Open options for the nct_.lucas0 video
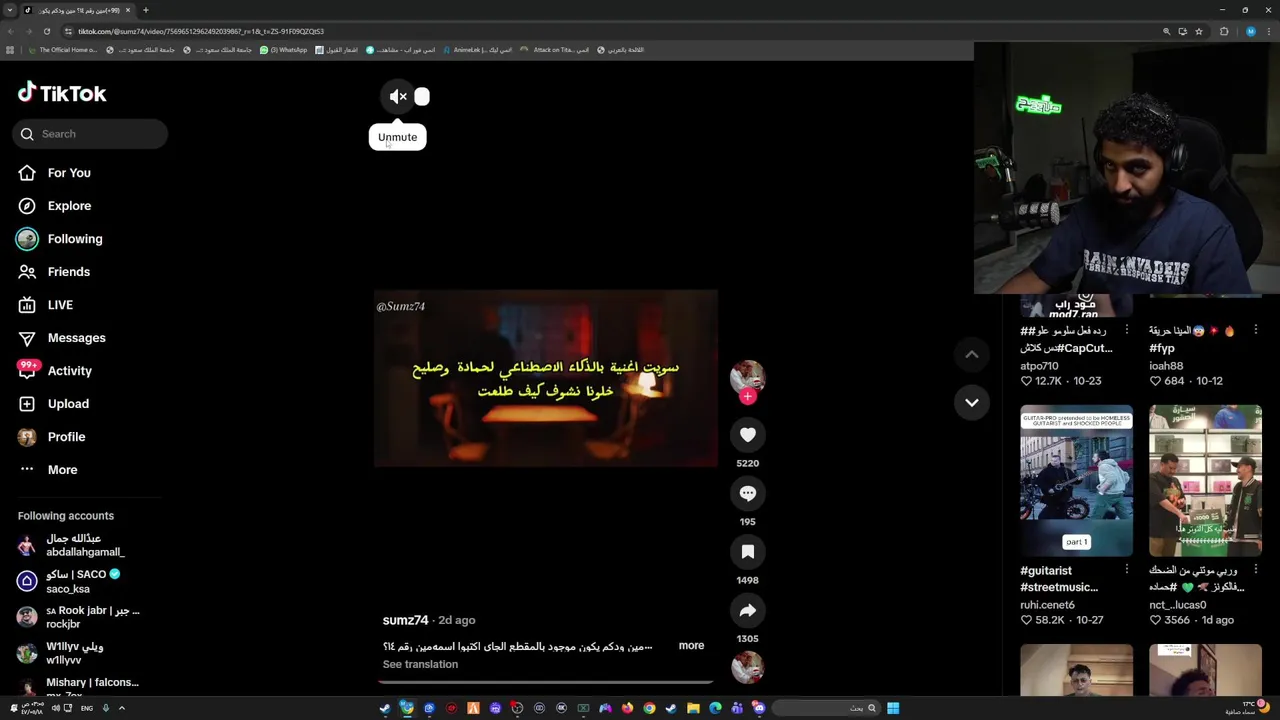 1256,569
